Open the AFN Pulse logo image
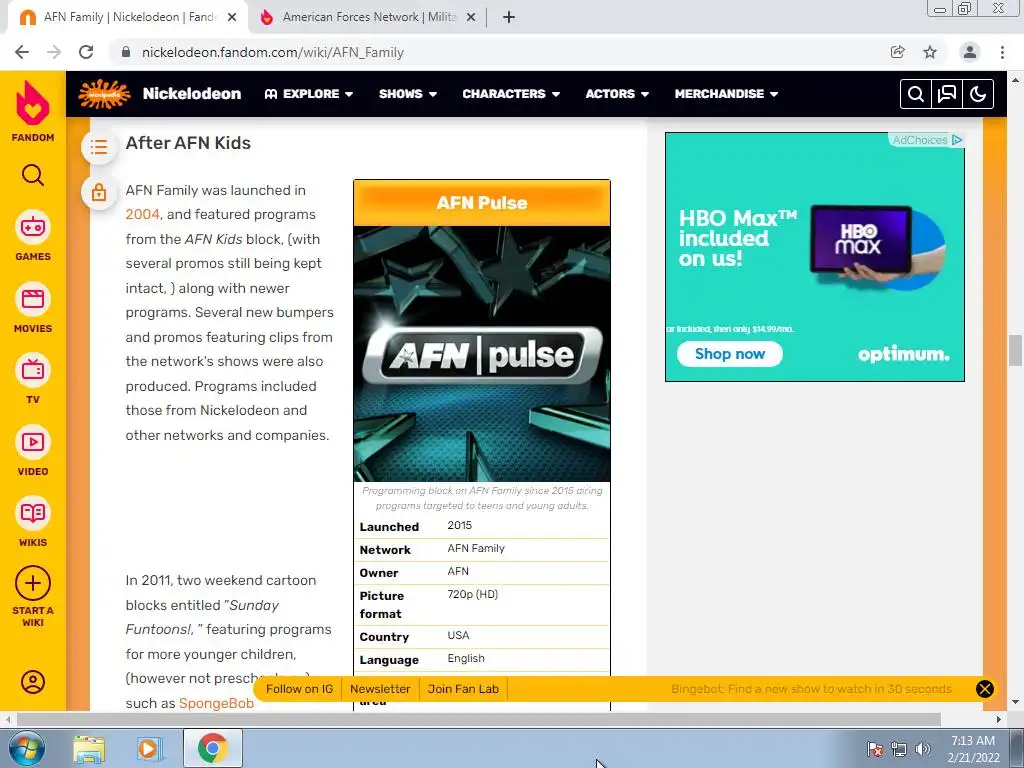Image resolution: width=1024 pixels, height=768 pixels. coord(482,354)
